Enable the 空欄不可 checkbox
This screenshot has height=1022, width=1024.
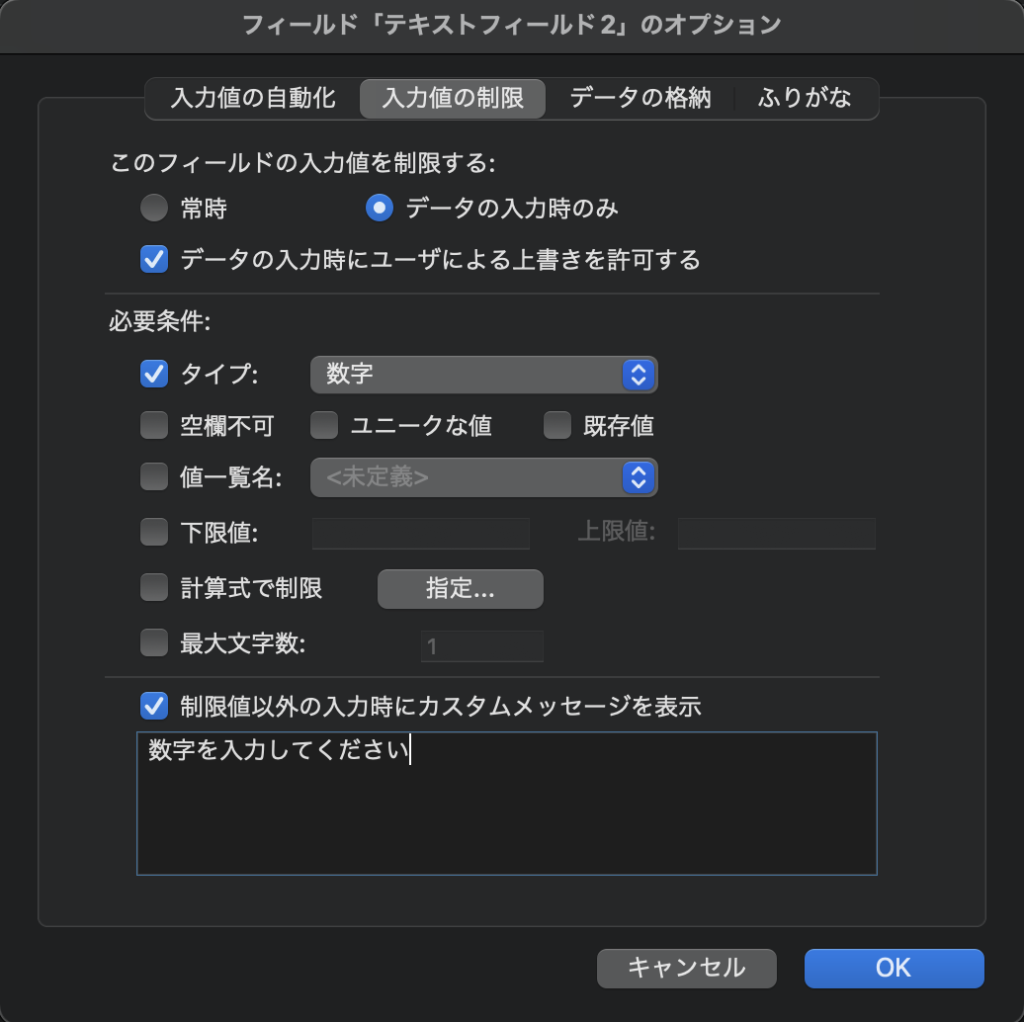pos(154,426)
